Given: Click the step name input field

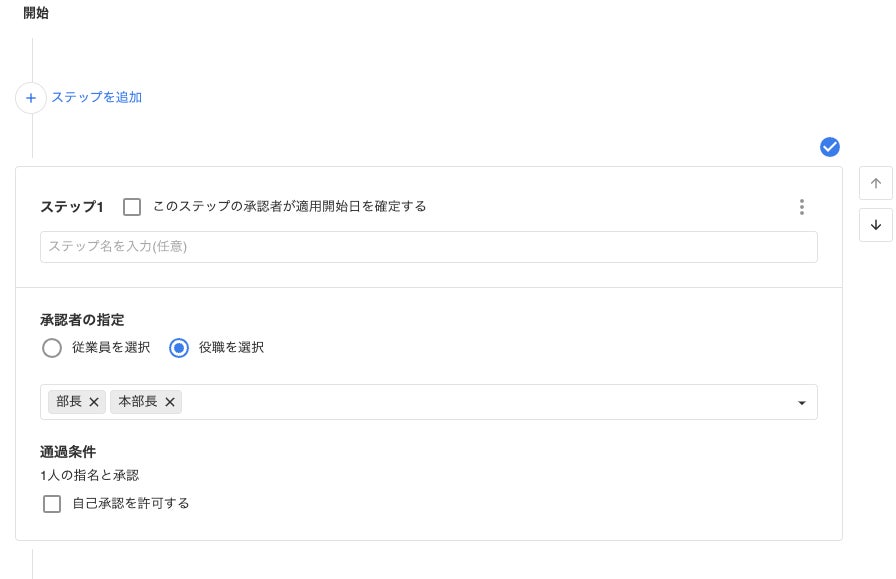Looking at the screenshot, I should point(428,247).
